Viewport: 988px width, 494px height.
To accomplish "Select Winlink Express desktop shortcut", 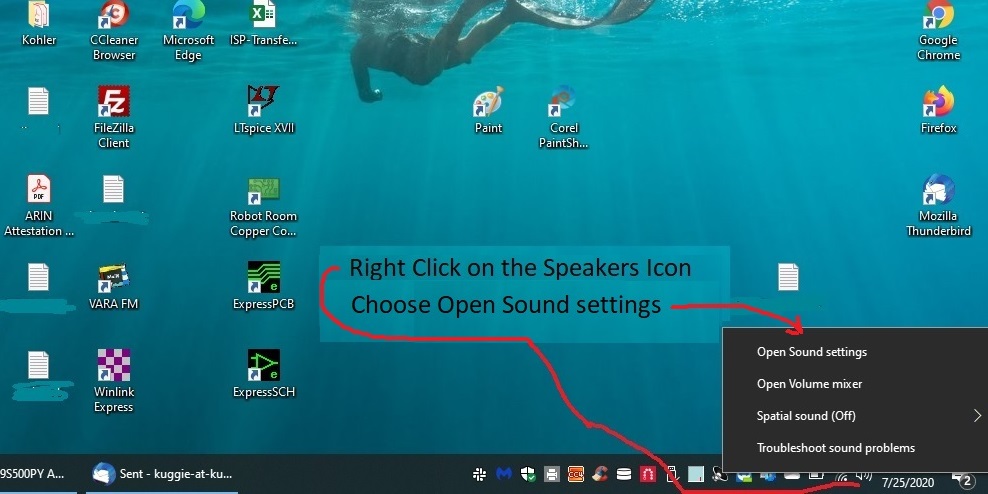I will [114, 382].
